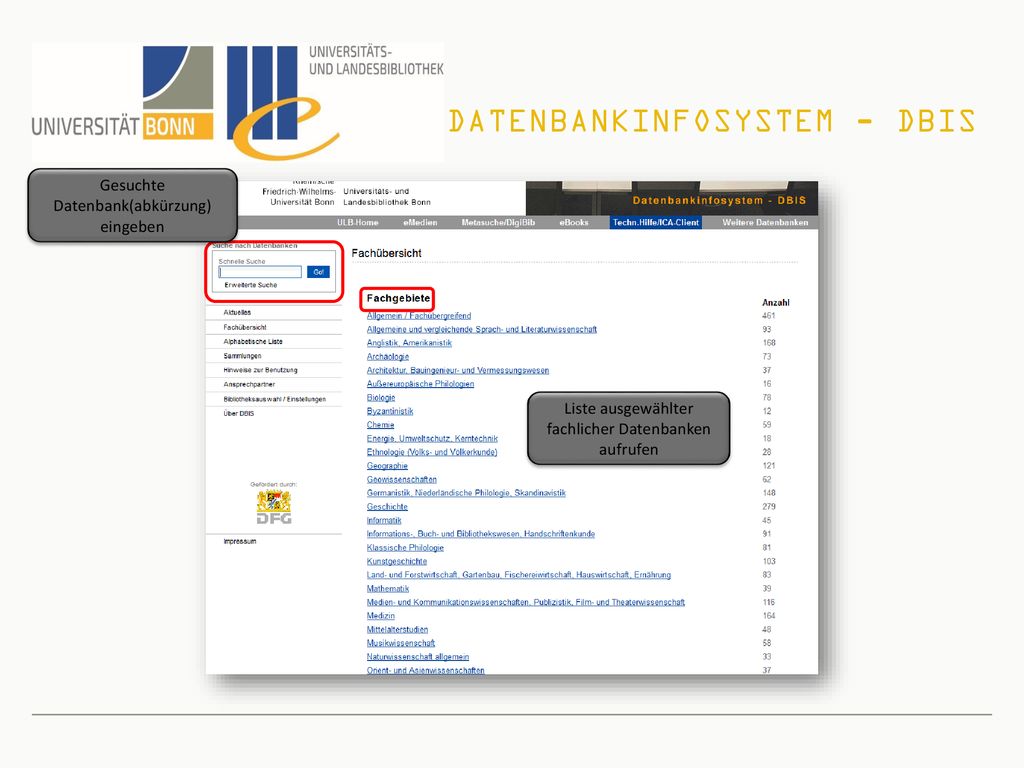The image size is (1024, 768).
Task: Open Bibliotheksauswahl / Einstellungen
Action: click(x=274, y=399)
